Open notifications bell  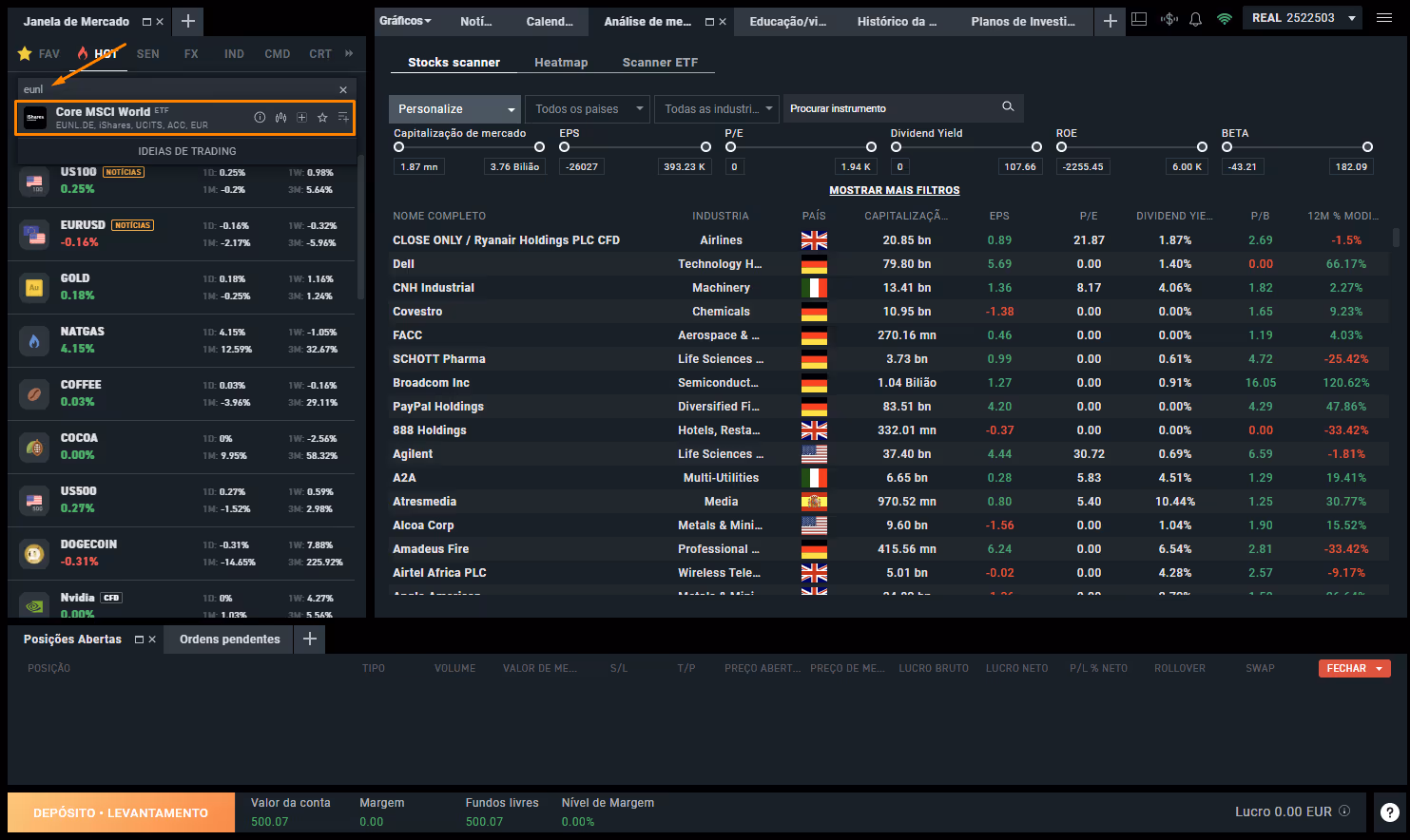coord(1196,19)
